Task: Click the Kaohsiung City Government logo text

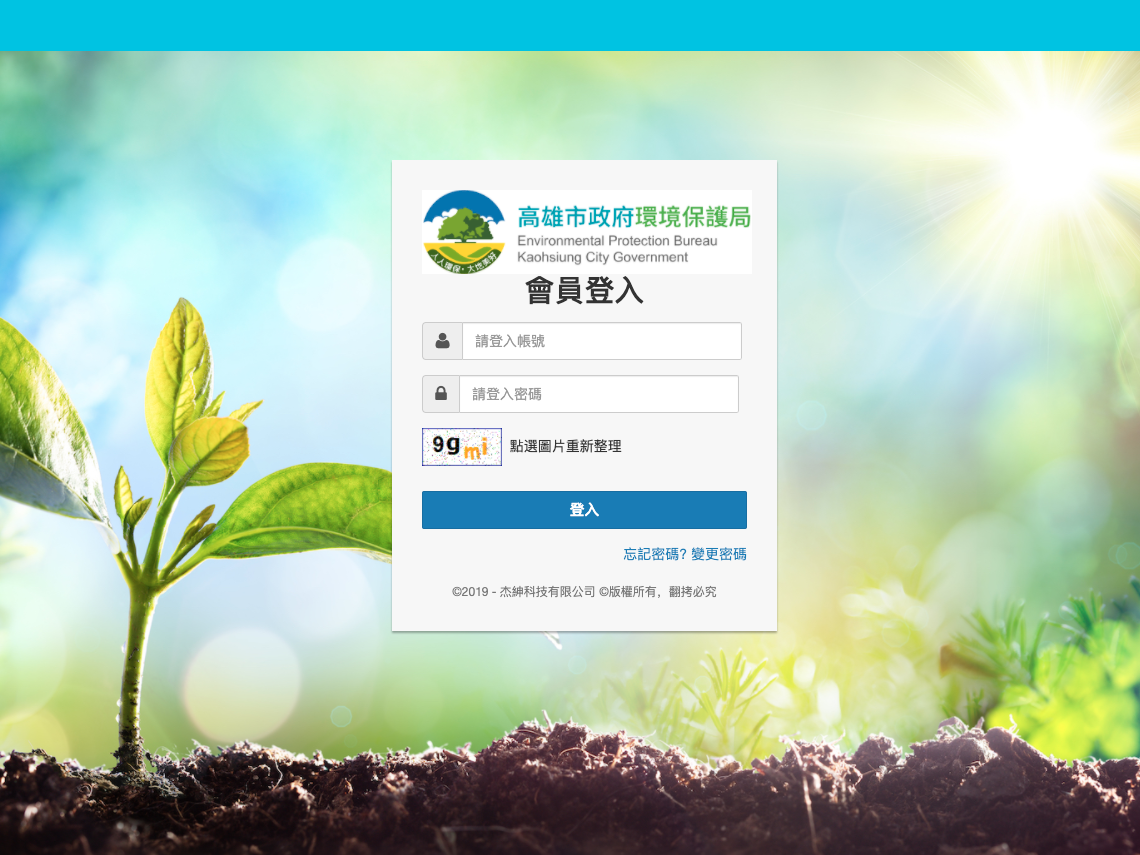Action: pyautogui.click(x=602, y=257)
